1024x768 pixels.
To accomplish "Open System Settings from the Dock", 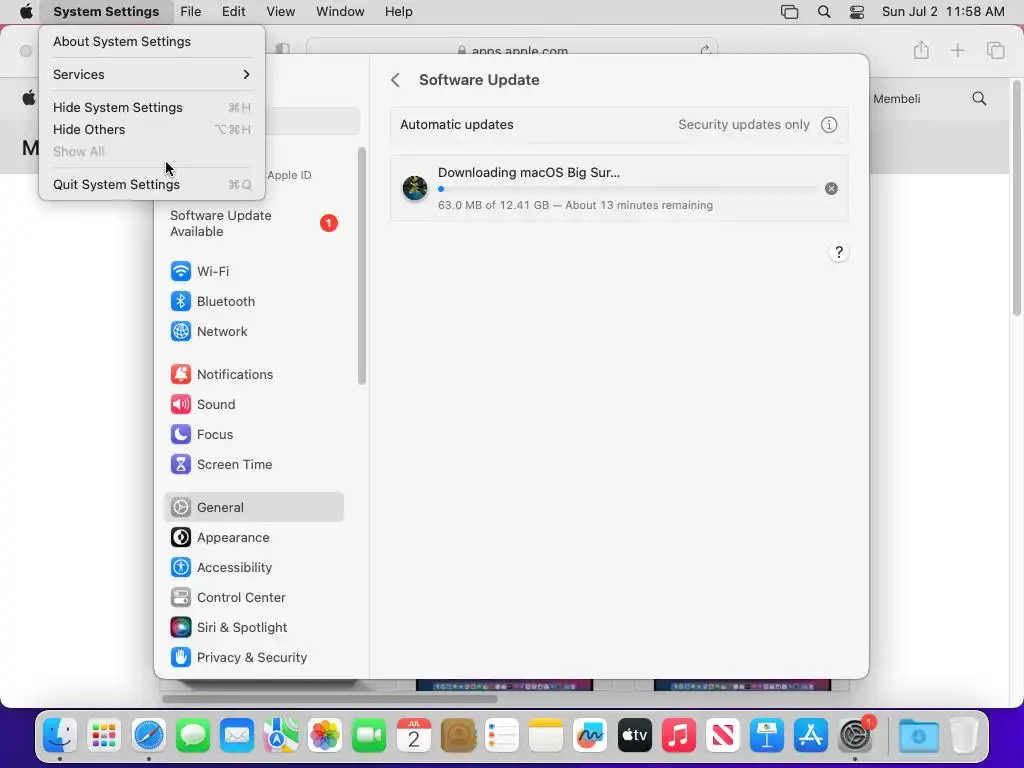I will click(856, 736).
